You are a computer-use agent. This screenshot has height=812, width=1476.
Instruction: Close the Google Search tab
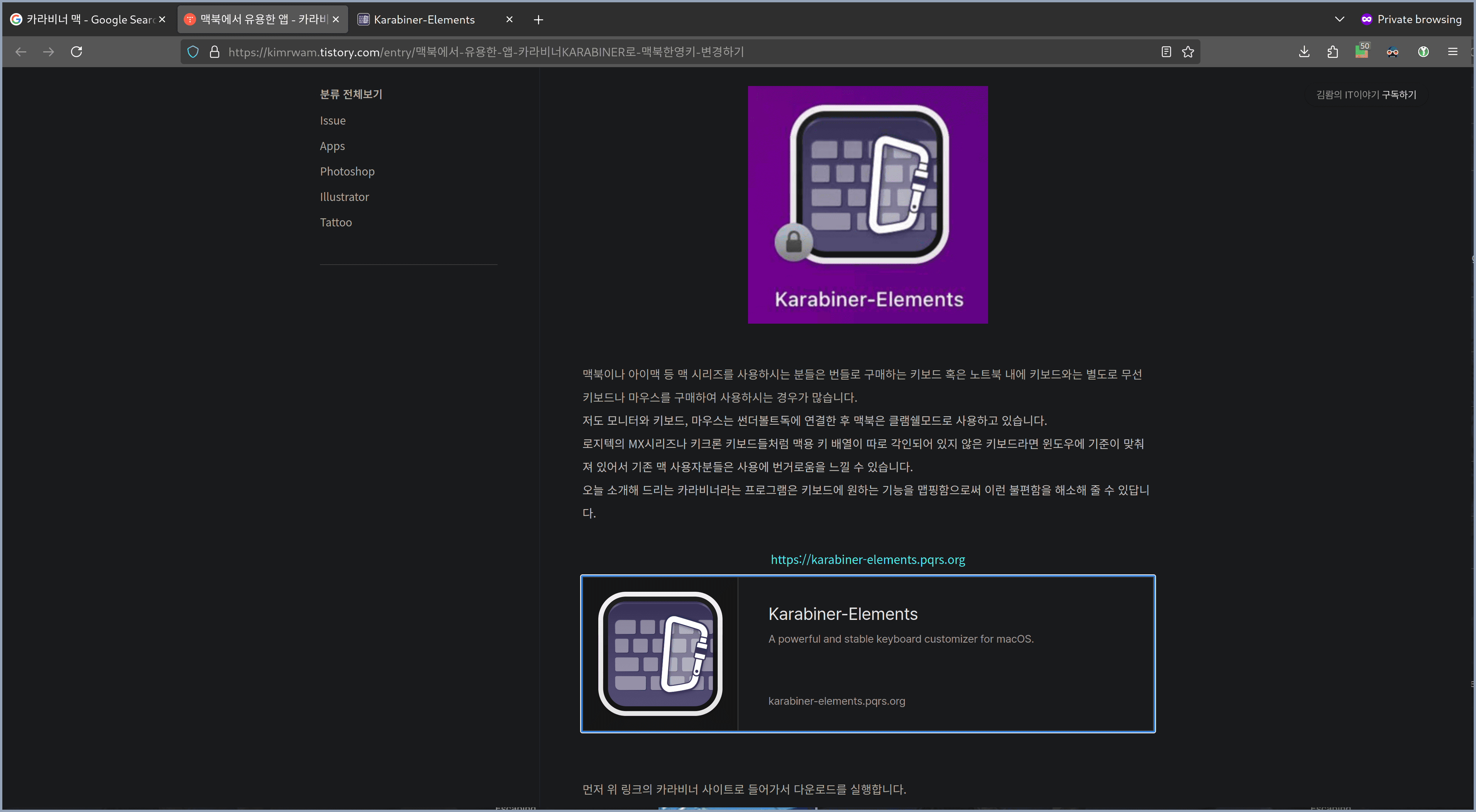[162, 19]
